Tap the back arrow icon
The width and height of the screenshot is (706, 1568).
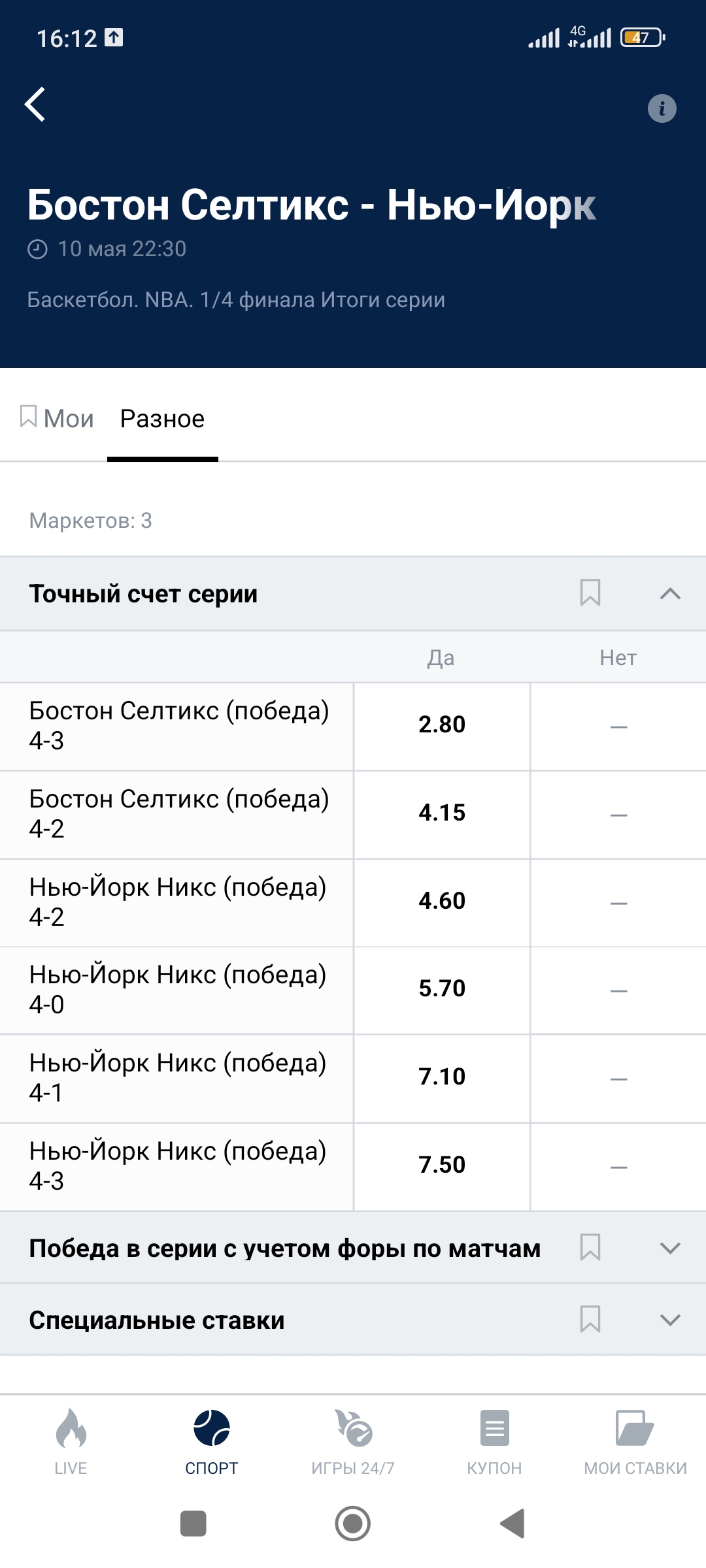click(35, 105)
